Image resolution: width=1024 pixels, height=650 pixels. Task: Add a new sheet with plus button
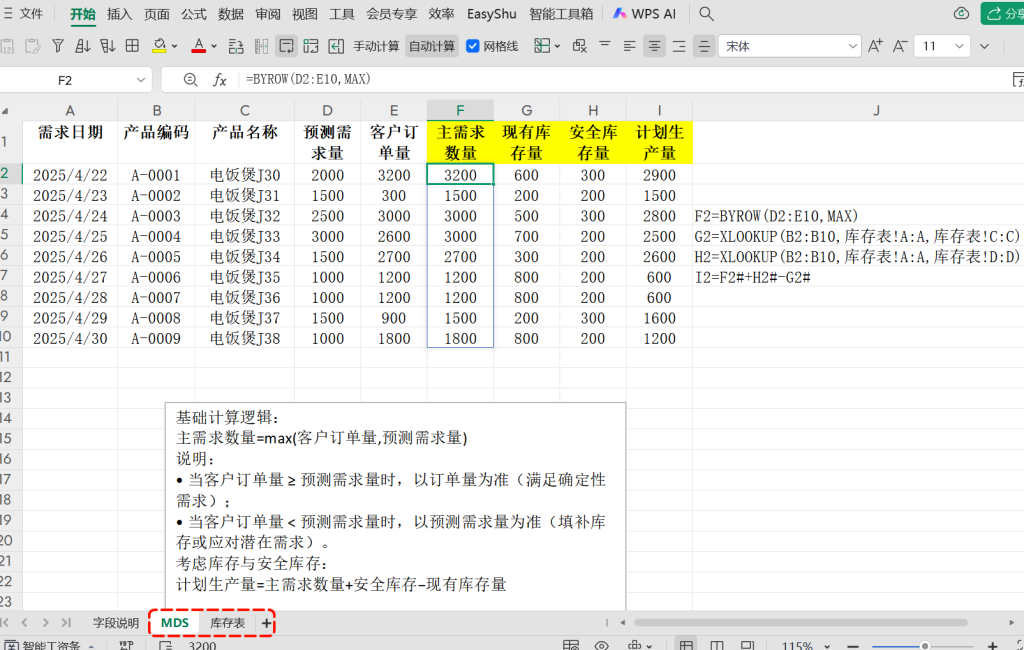(x=266, y=623)
